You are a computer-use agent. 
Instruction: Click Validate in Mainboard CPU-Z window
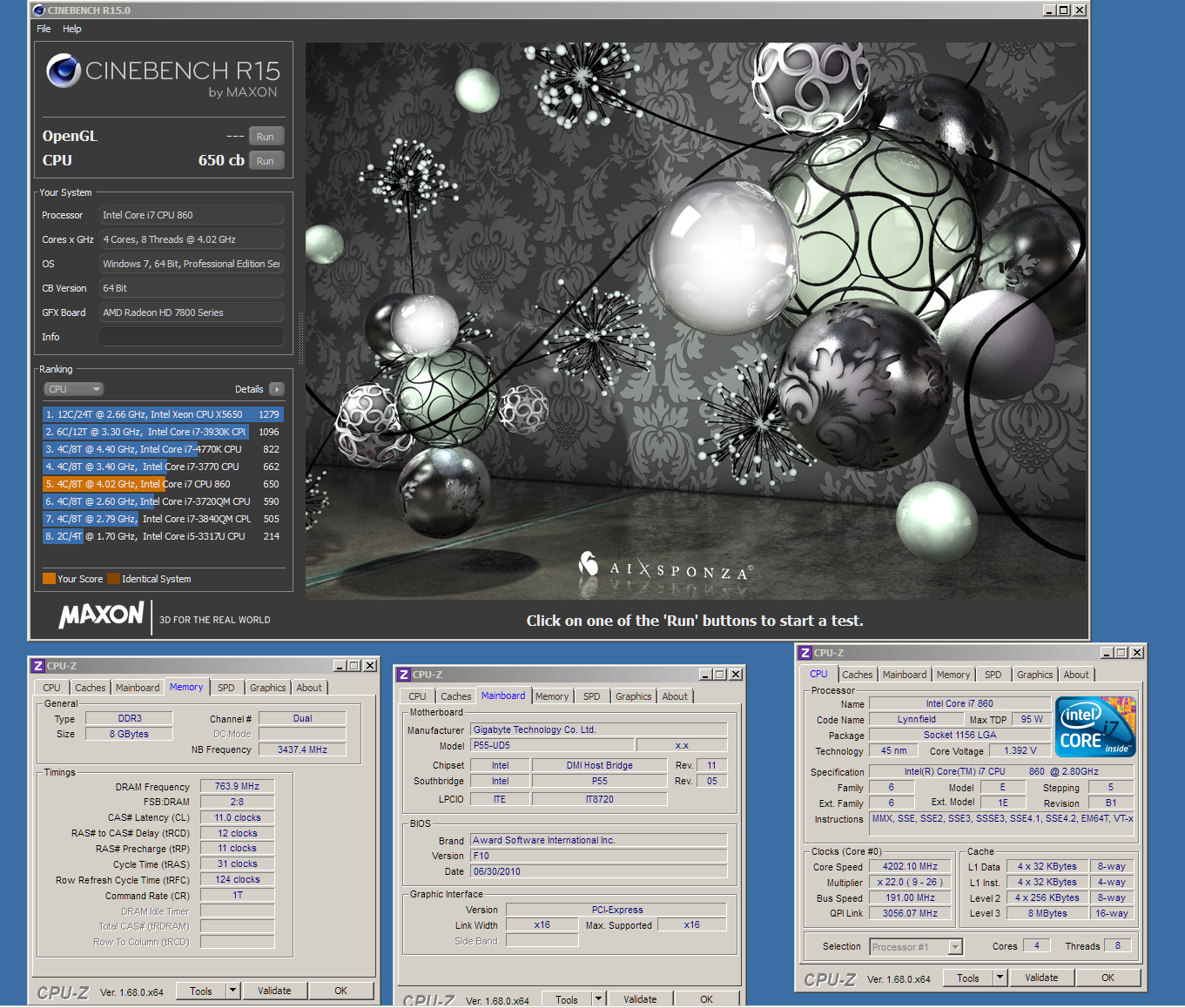[x=640, y=999]
